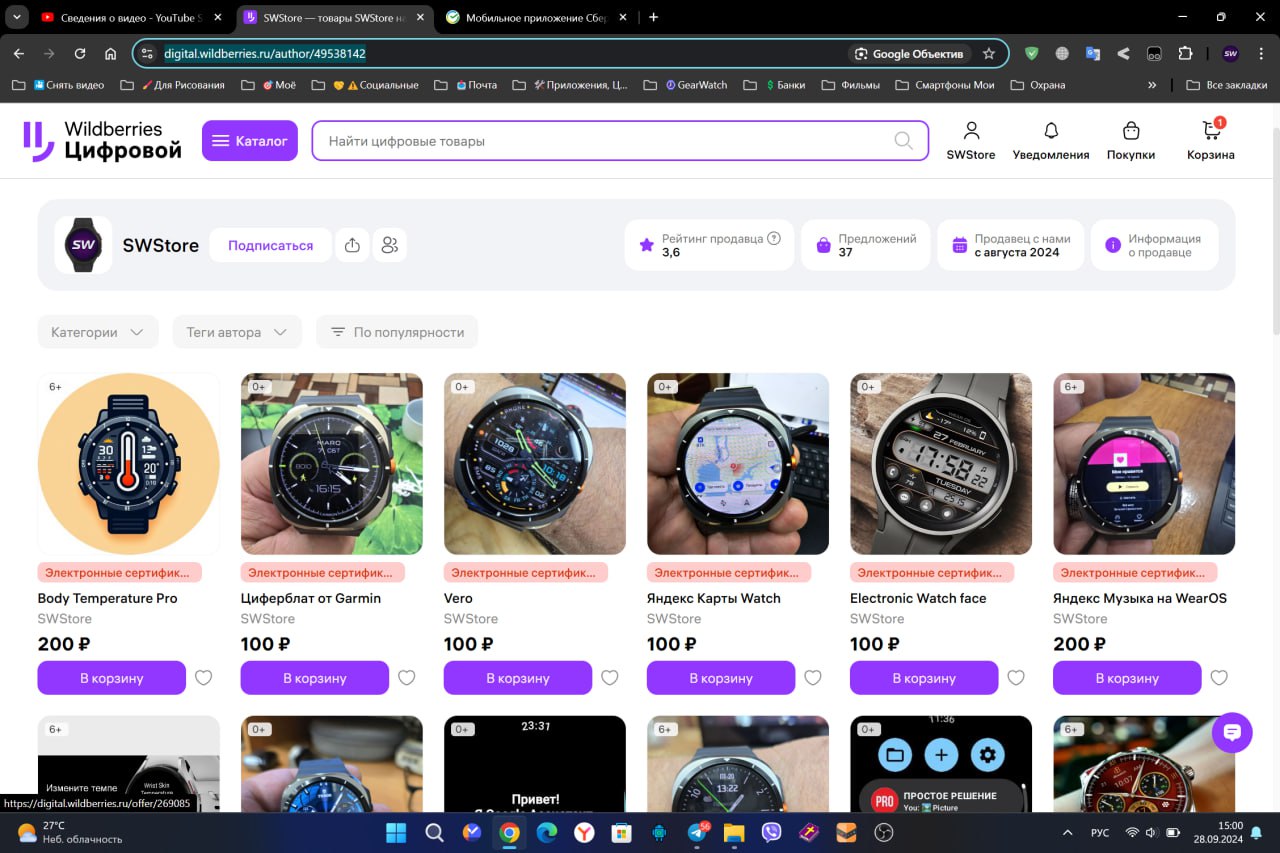
Task: Add Циферблат от Garmin to cart
Action: pyautogui.click(x=314, y=678)
